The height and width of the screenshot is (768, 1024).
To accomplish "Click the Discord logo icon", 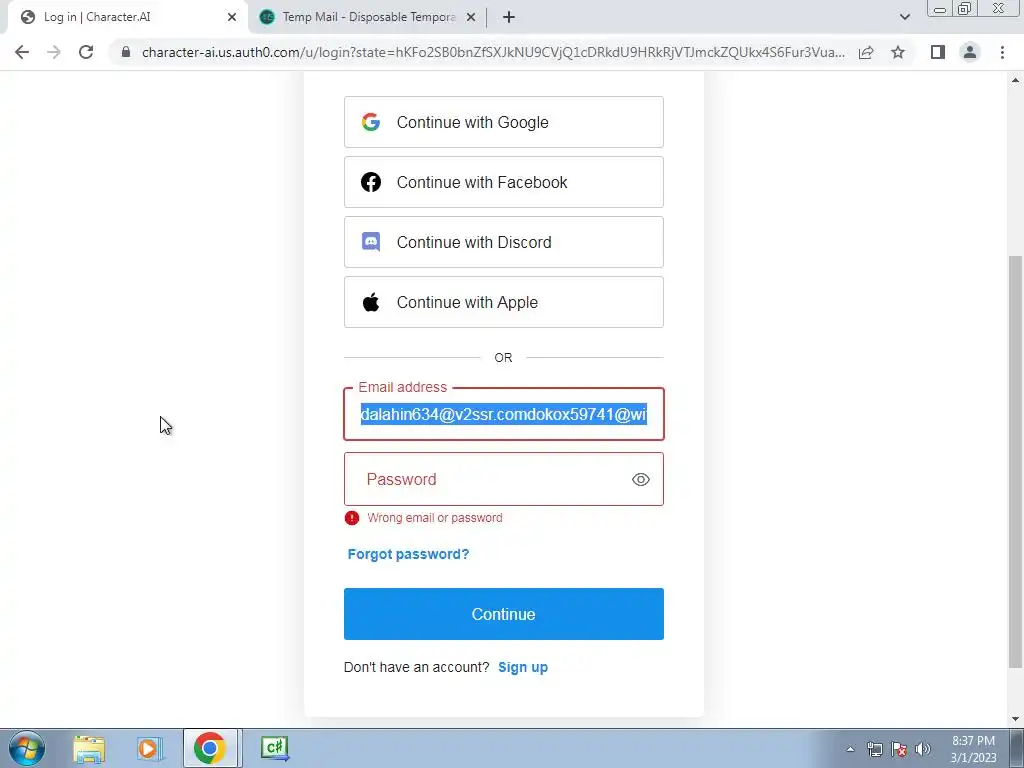I will pos(371,242).
